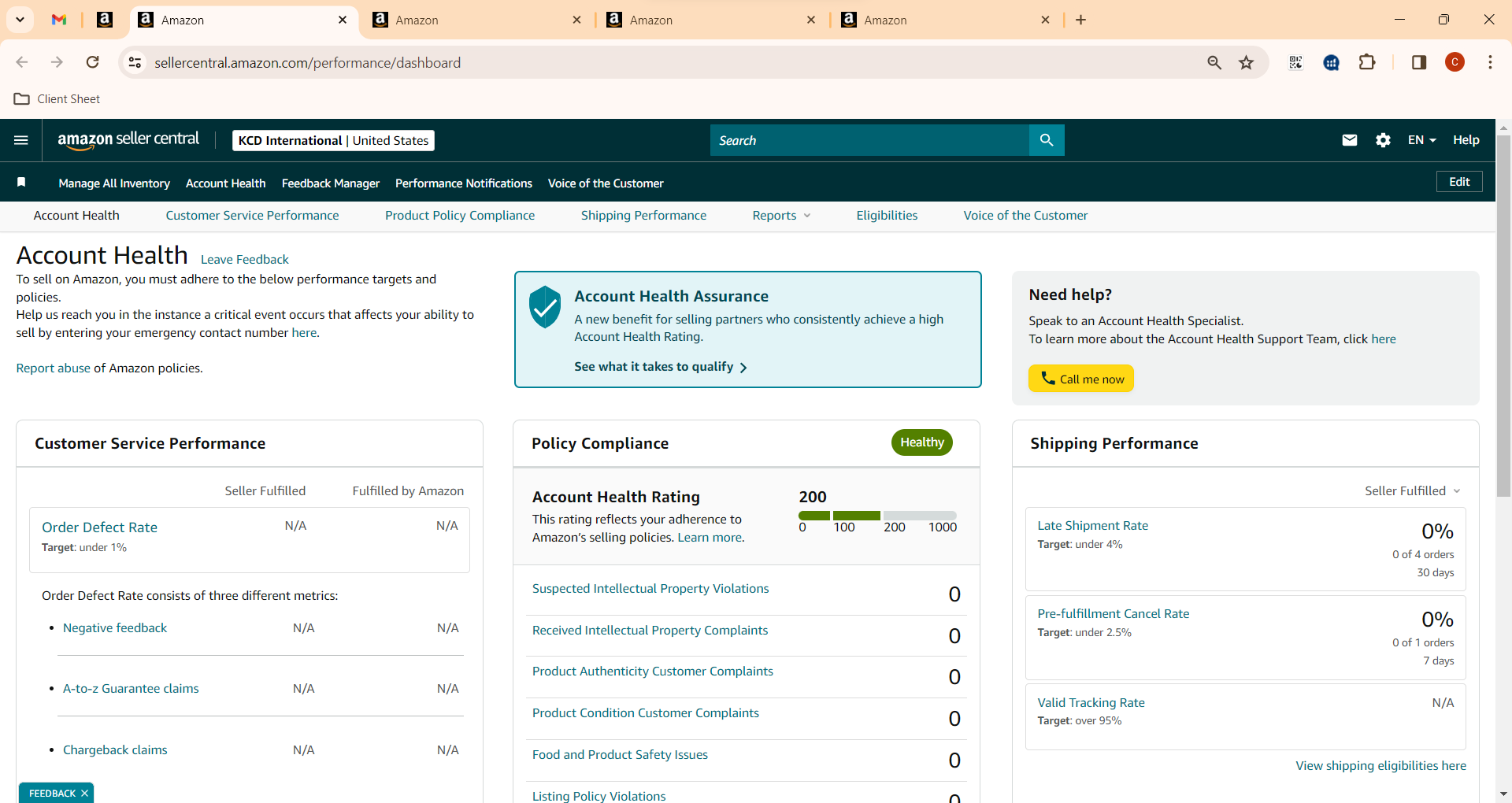Click the Leave Feedback link
The image size is (1512, 803).
[245, 259]
